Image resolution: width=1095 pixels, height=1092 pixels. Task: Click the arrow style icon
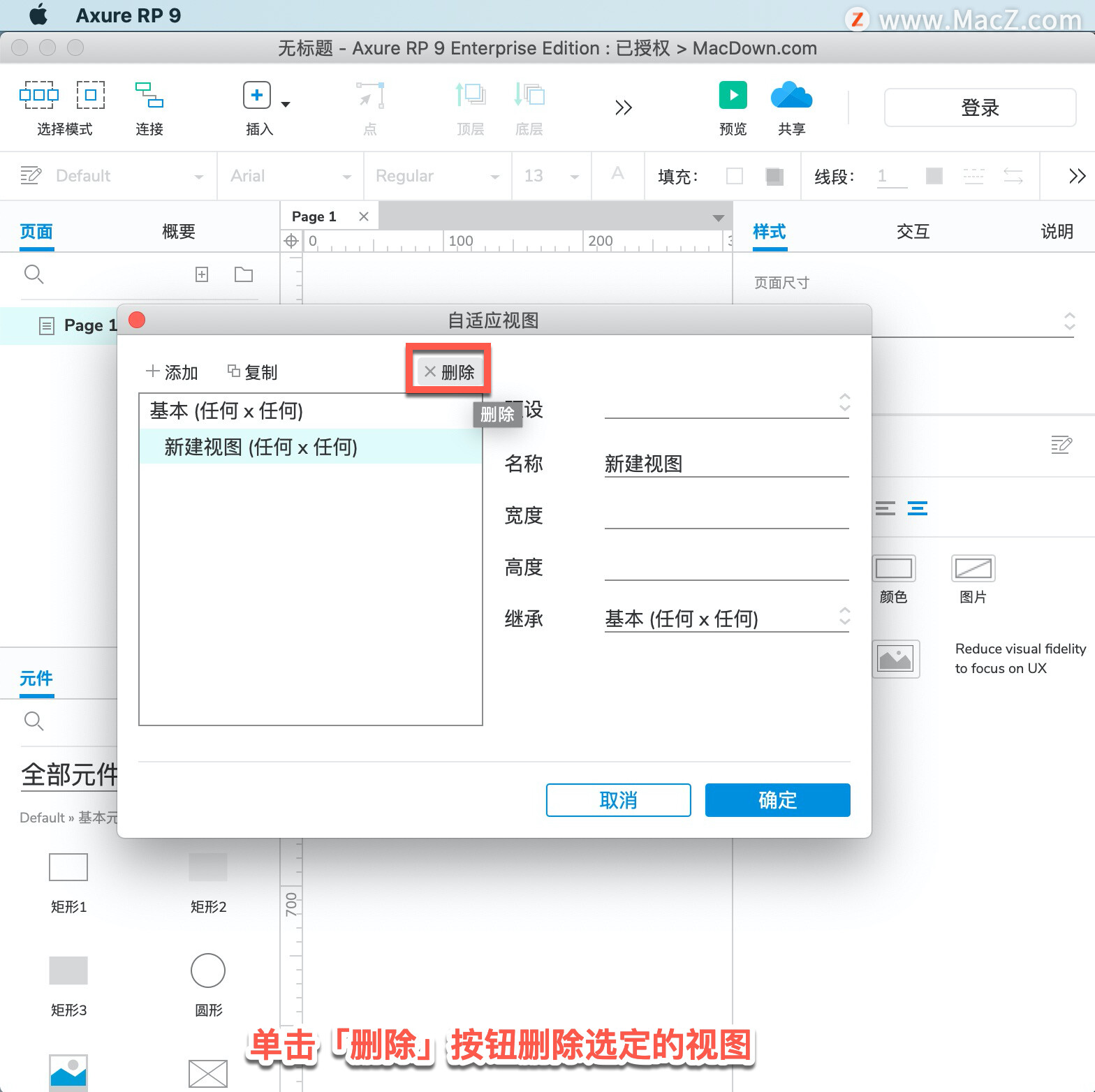point(1013,176)
